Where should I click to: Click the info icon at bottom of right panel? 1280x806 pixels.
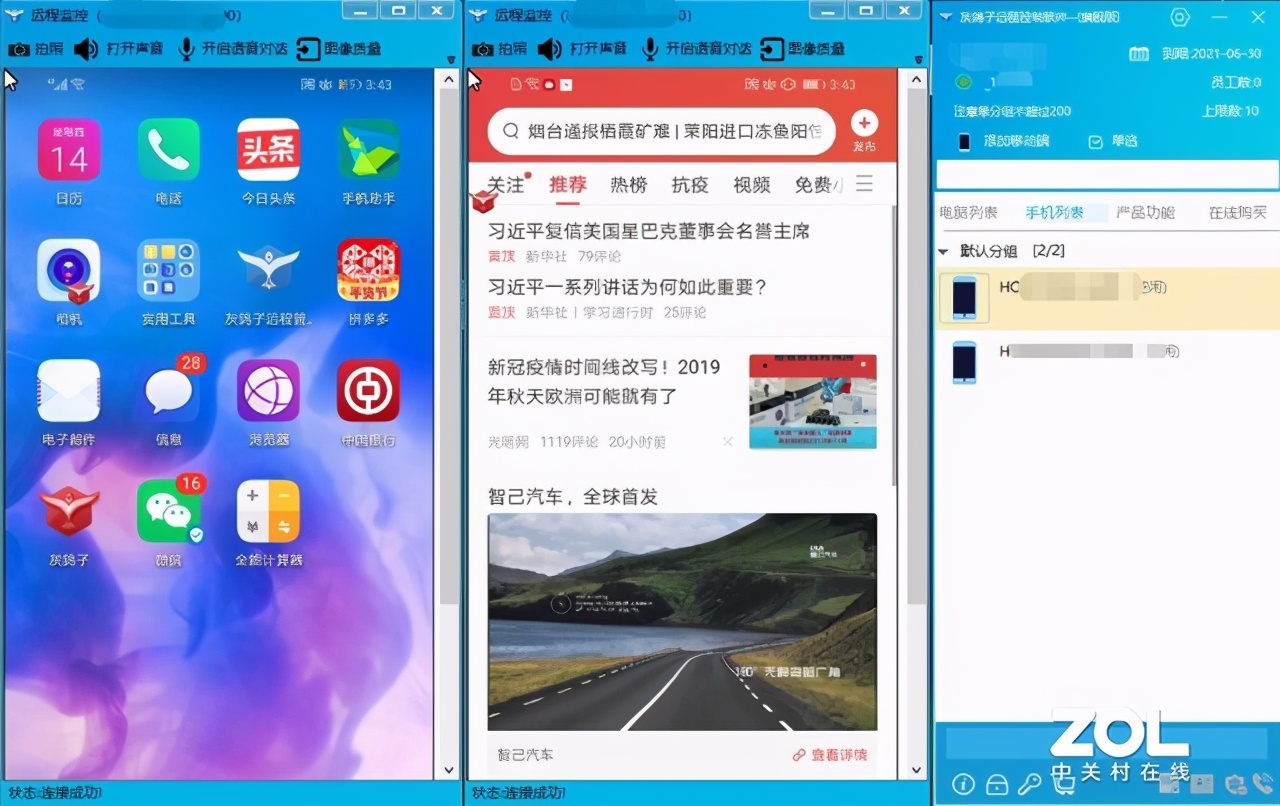click(963, 784)
